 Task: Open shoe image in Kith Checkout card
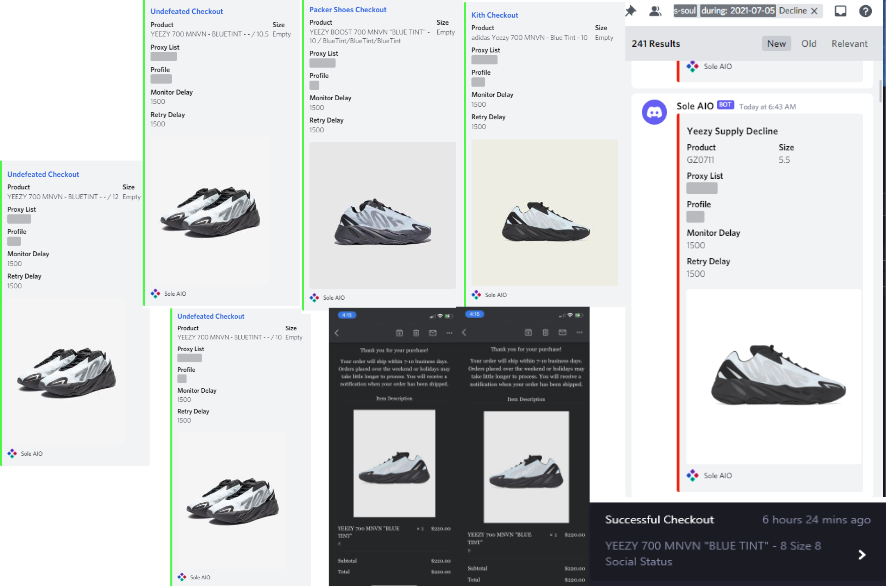pos(545,212)
